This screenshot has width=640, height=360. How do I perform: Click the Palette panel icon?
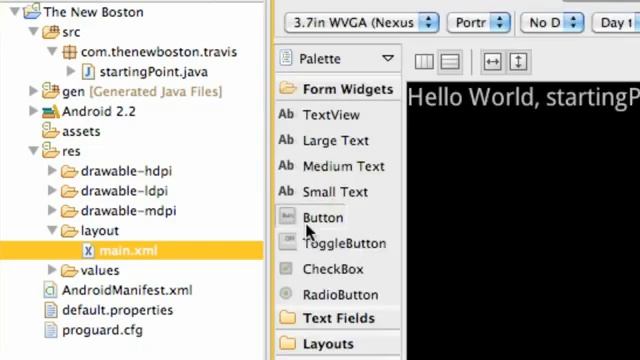click(286, 58)
